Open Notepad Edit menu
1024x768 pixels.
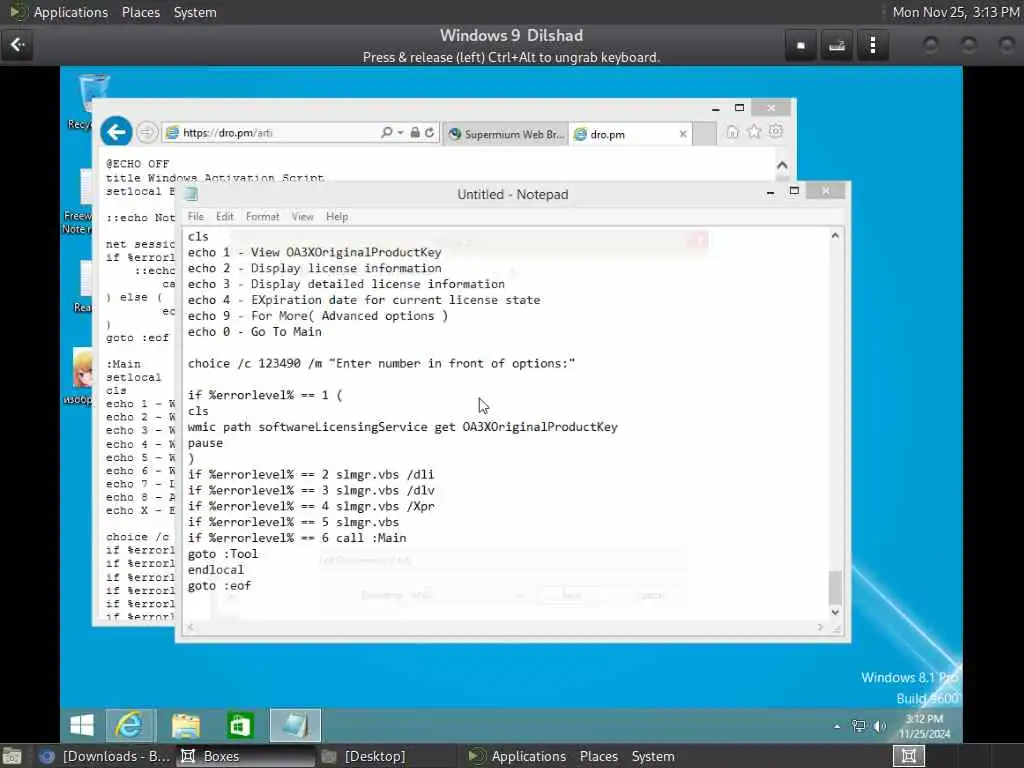225,217
